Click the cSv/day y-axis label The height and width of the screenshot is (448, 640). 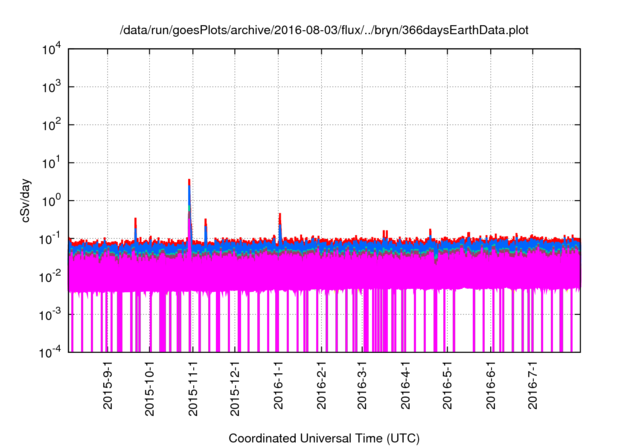click(x=26, y=200)
